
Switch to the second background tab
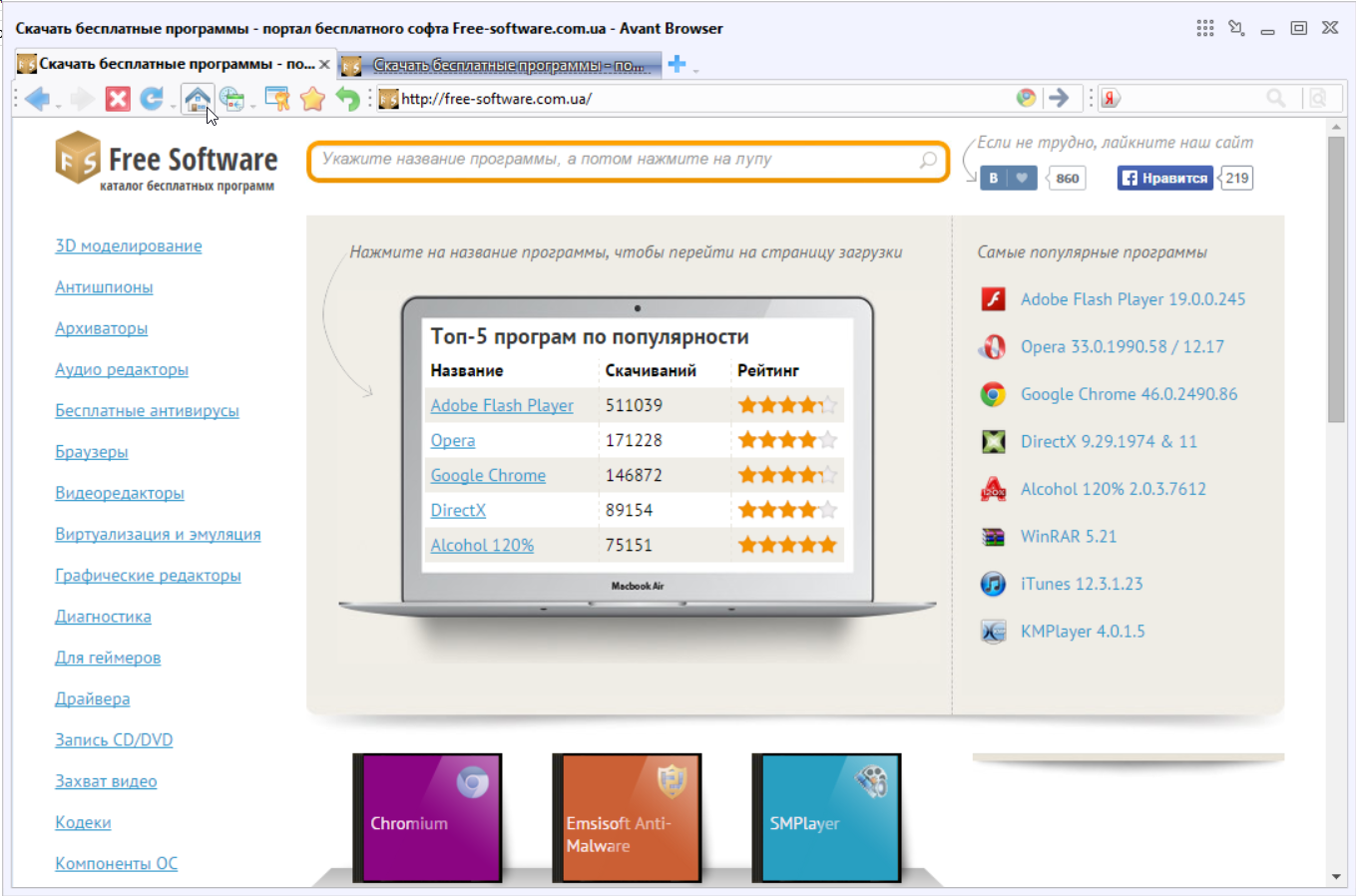point(501,65)
